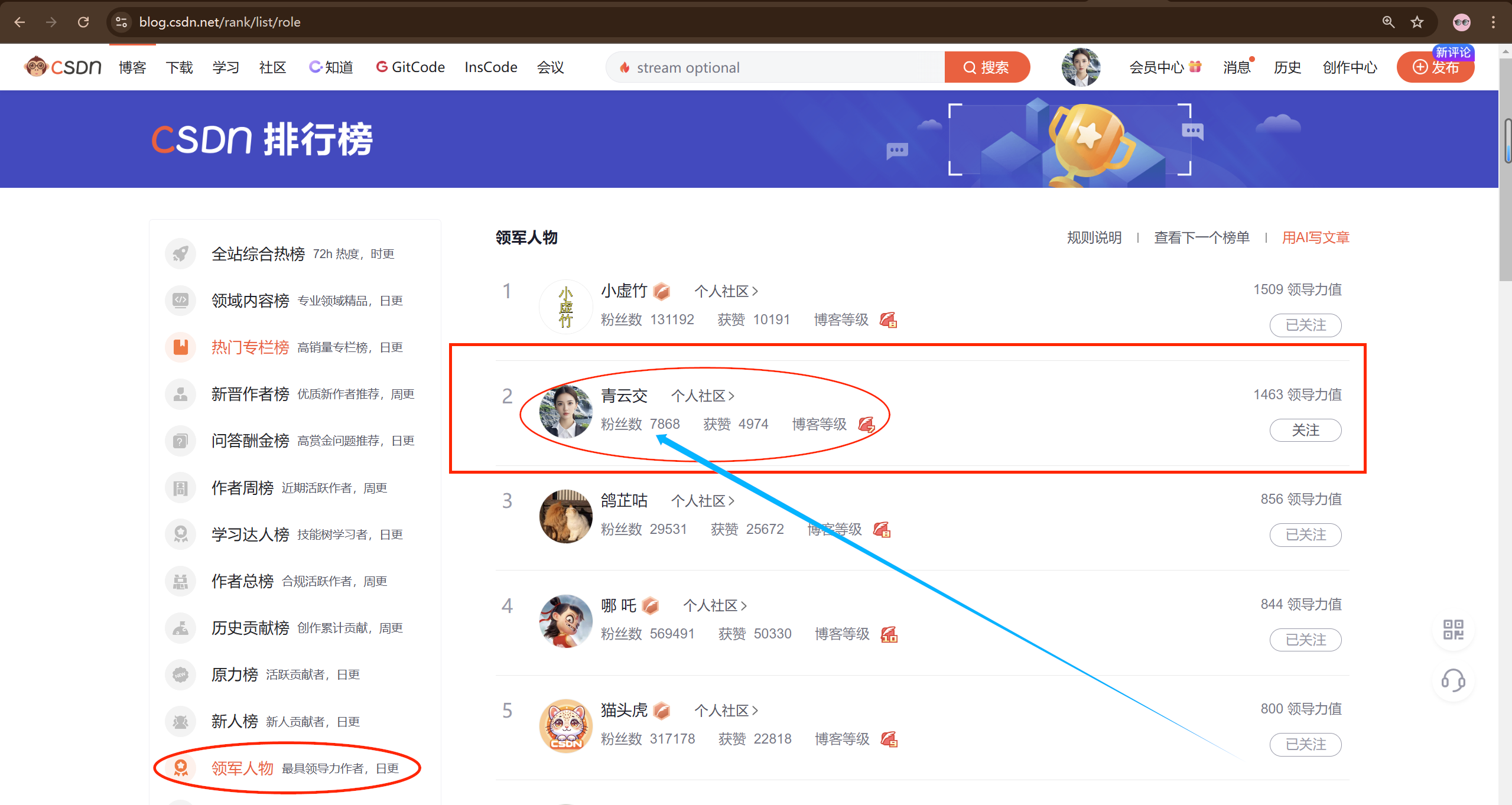Open the 下载 nav menu item
Screen dimensions: 1512x805
(180, 67)
